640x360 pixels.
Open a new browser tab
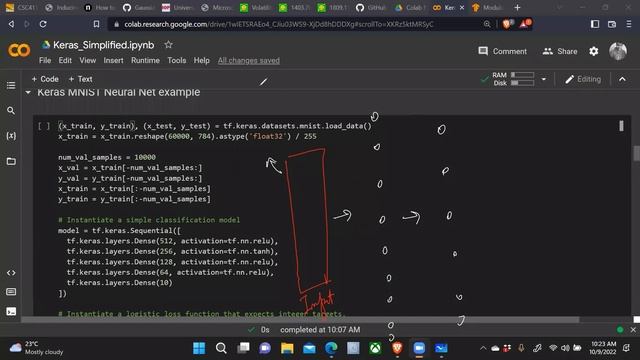pyautogui.click(x=517, y=7)
